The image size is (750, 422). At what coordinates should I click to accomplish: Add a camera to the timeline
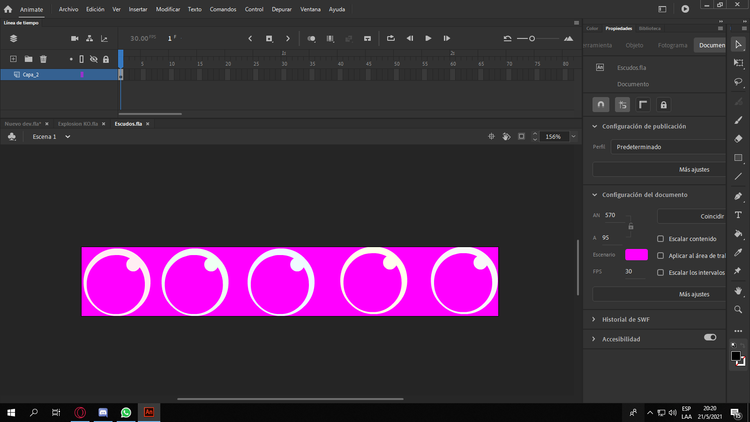[75, 38]
